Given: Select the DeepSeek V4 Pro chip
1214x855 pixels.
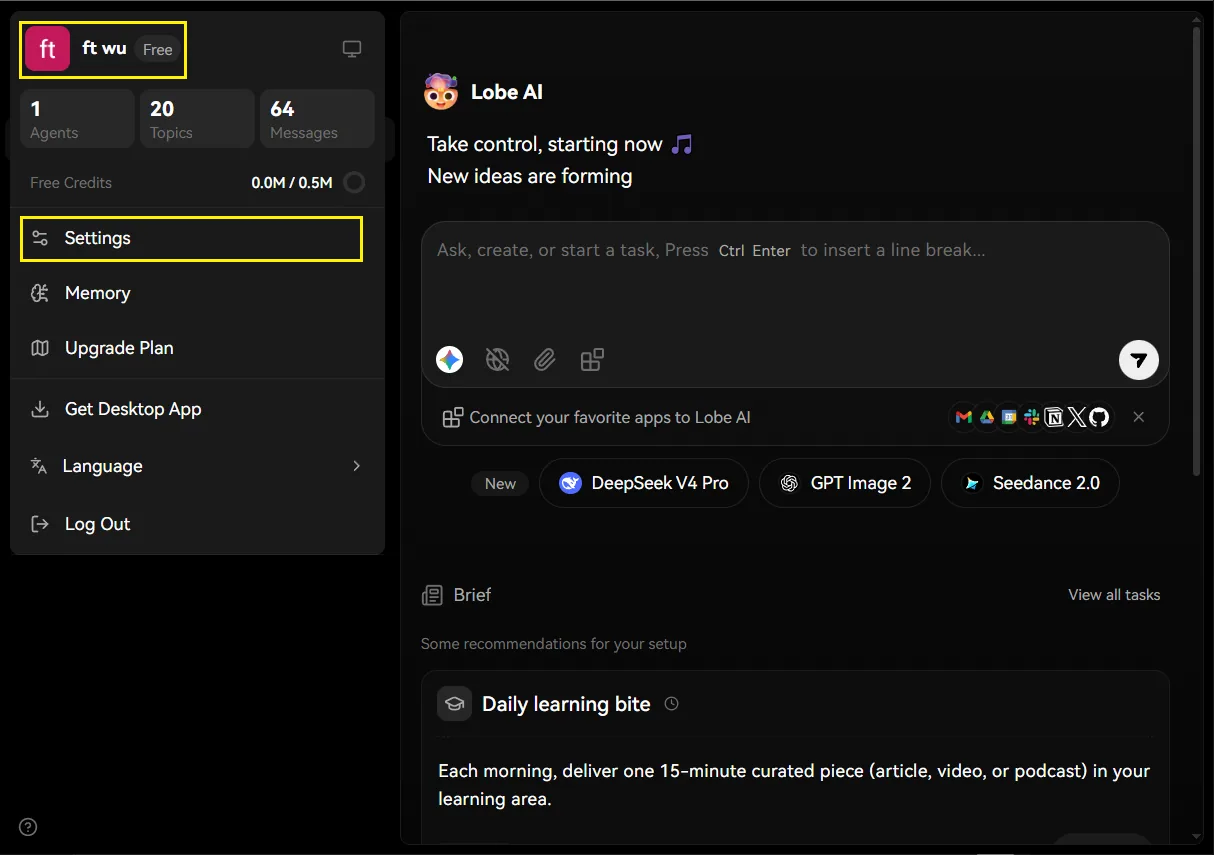Looking at the screenshot, I should click(x=644, y=483).
